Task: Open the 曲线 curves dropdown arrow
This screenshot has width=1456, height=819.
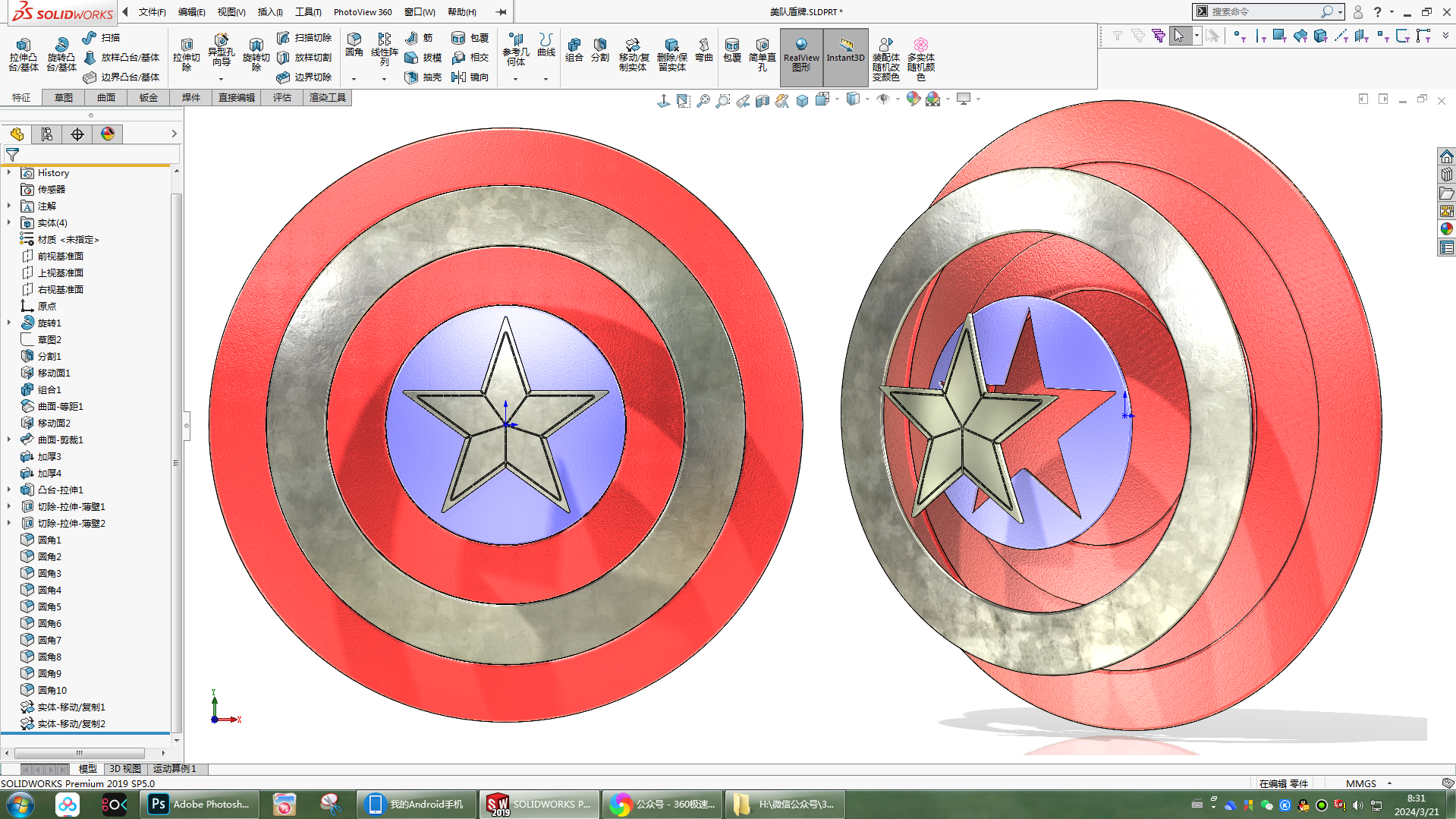Action: [546, 79]
